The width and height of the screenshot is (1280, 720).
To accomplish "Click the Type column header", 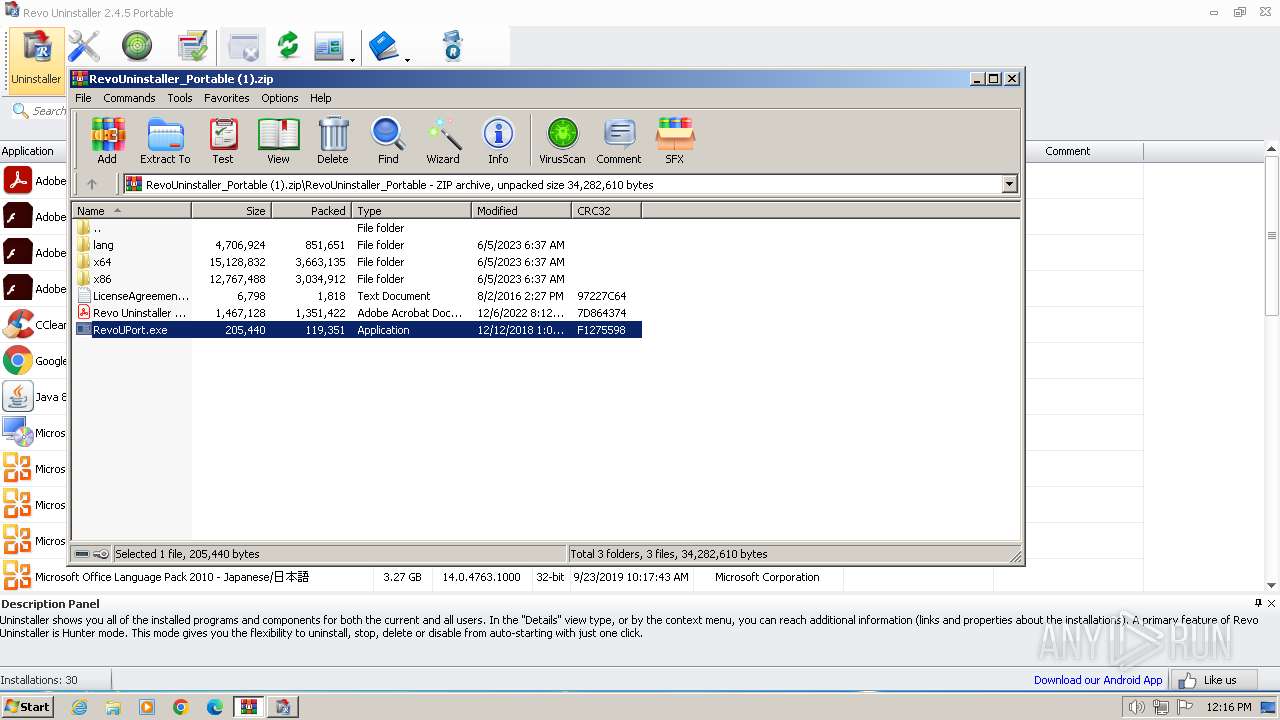I will pyautogui.click(x=411, y=211).
